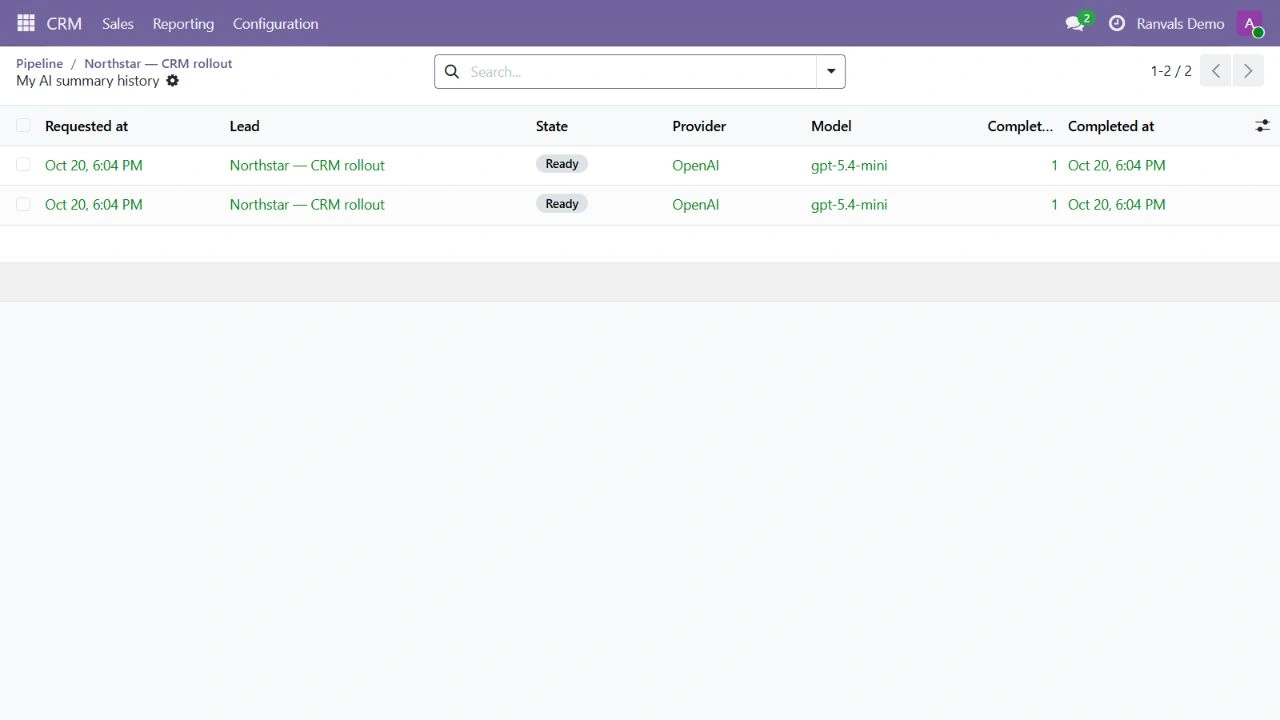Screen dimensions: 1280x720
Task: Tick the second row's checkbox
Action: (23, 204)
